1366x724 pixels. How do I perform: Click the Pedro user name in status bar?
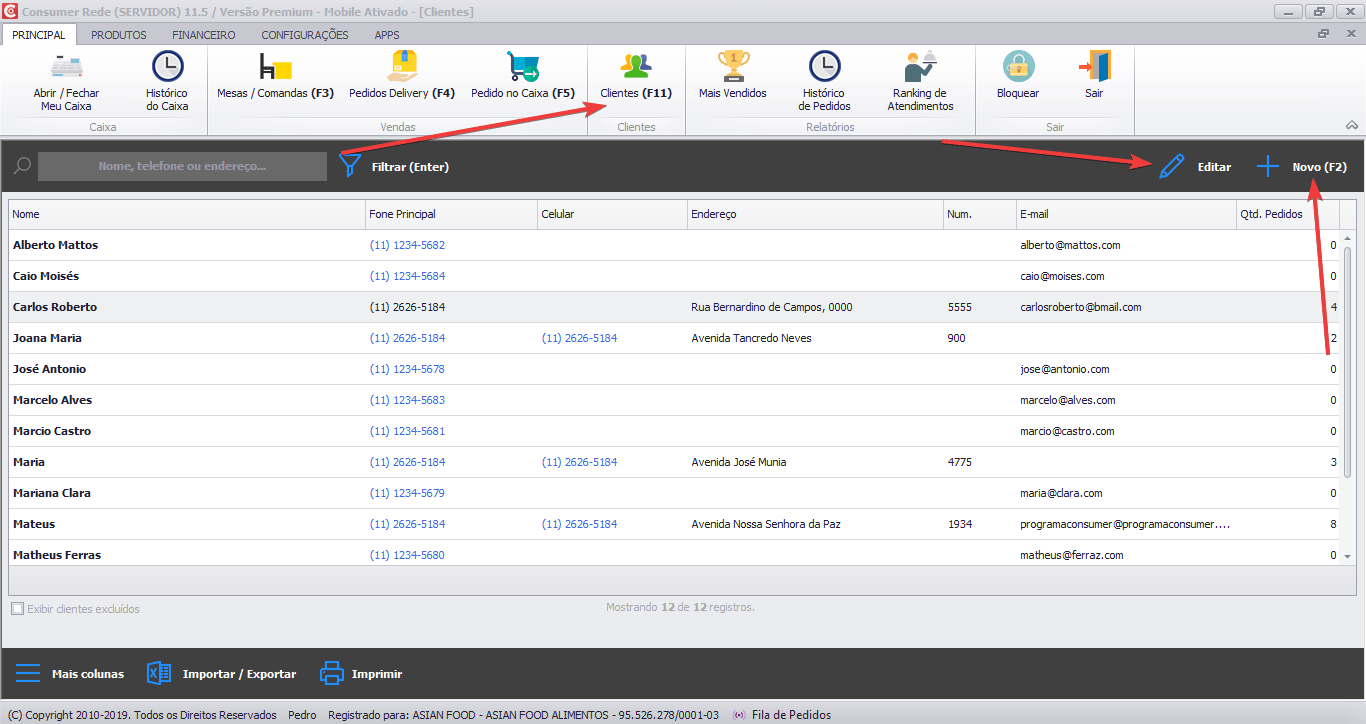(302, 715)
